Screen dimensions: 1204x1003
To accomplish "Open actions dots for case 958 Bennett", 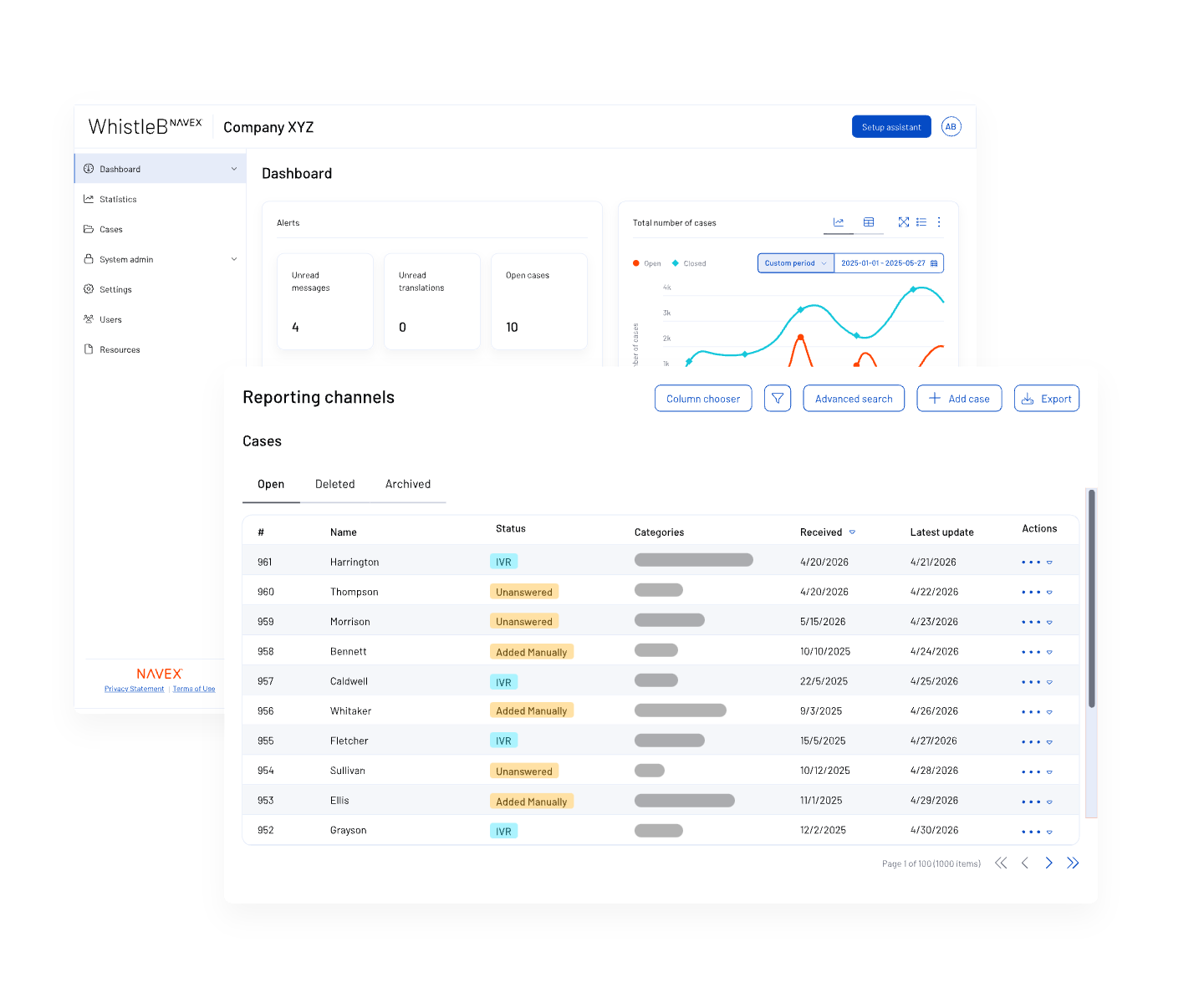I will [x=1031, y=653].
